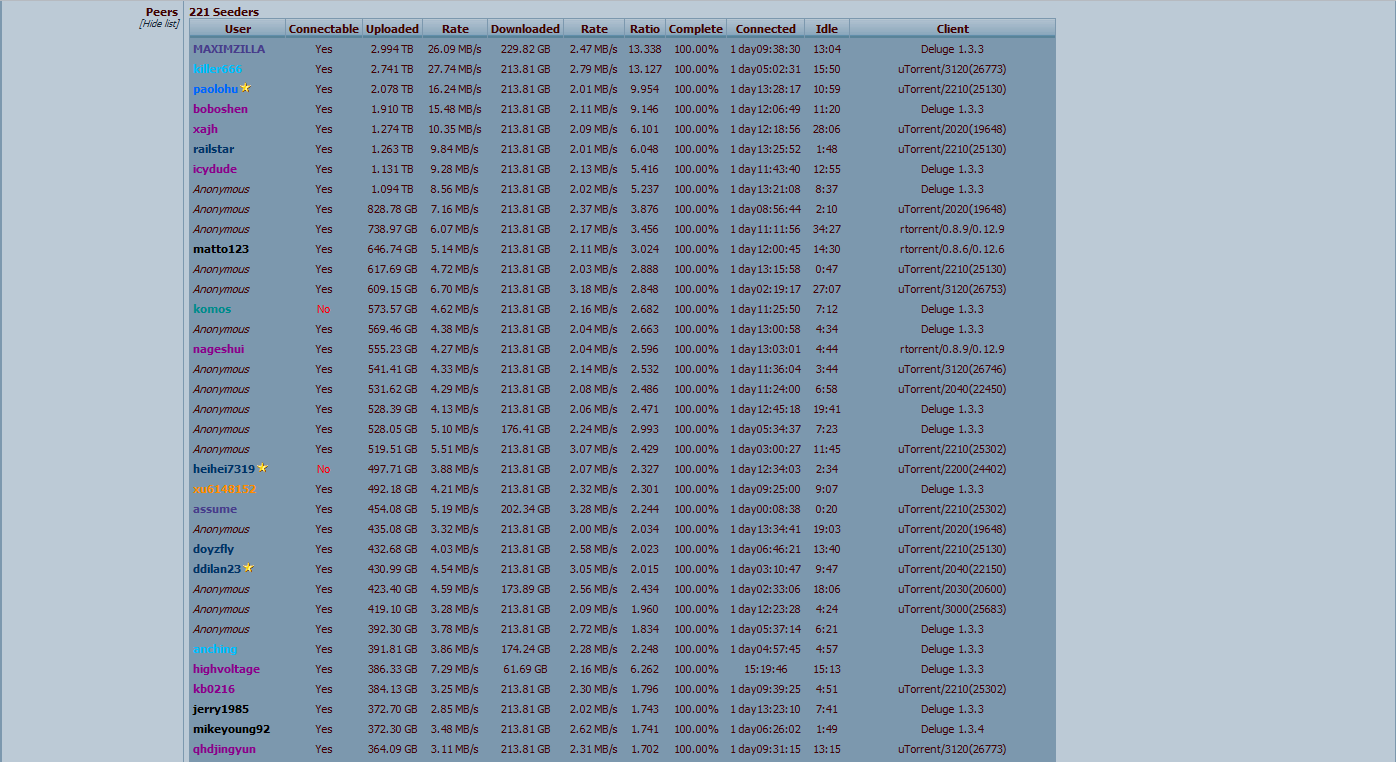The width and height of the screenshot is (1396, 762).
Task: Open the heihei7319 user profile
Action: [224, 469]
